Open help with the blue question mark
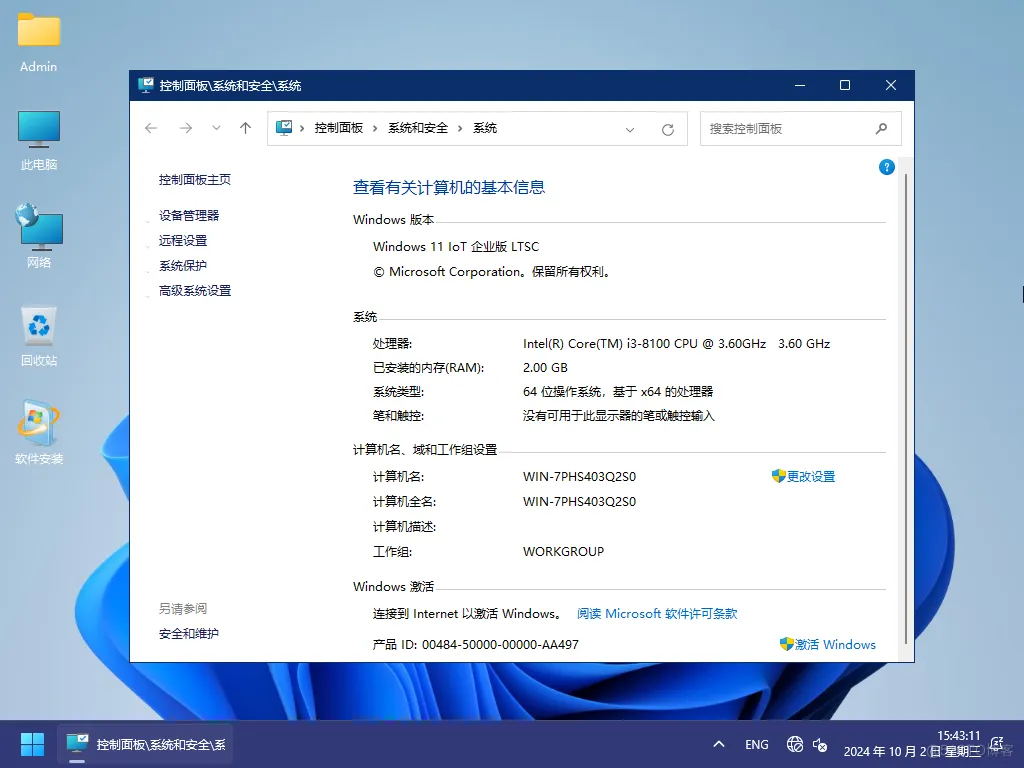This screenshot has width=1024, height=768. 886,167
